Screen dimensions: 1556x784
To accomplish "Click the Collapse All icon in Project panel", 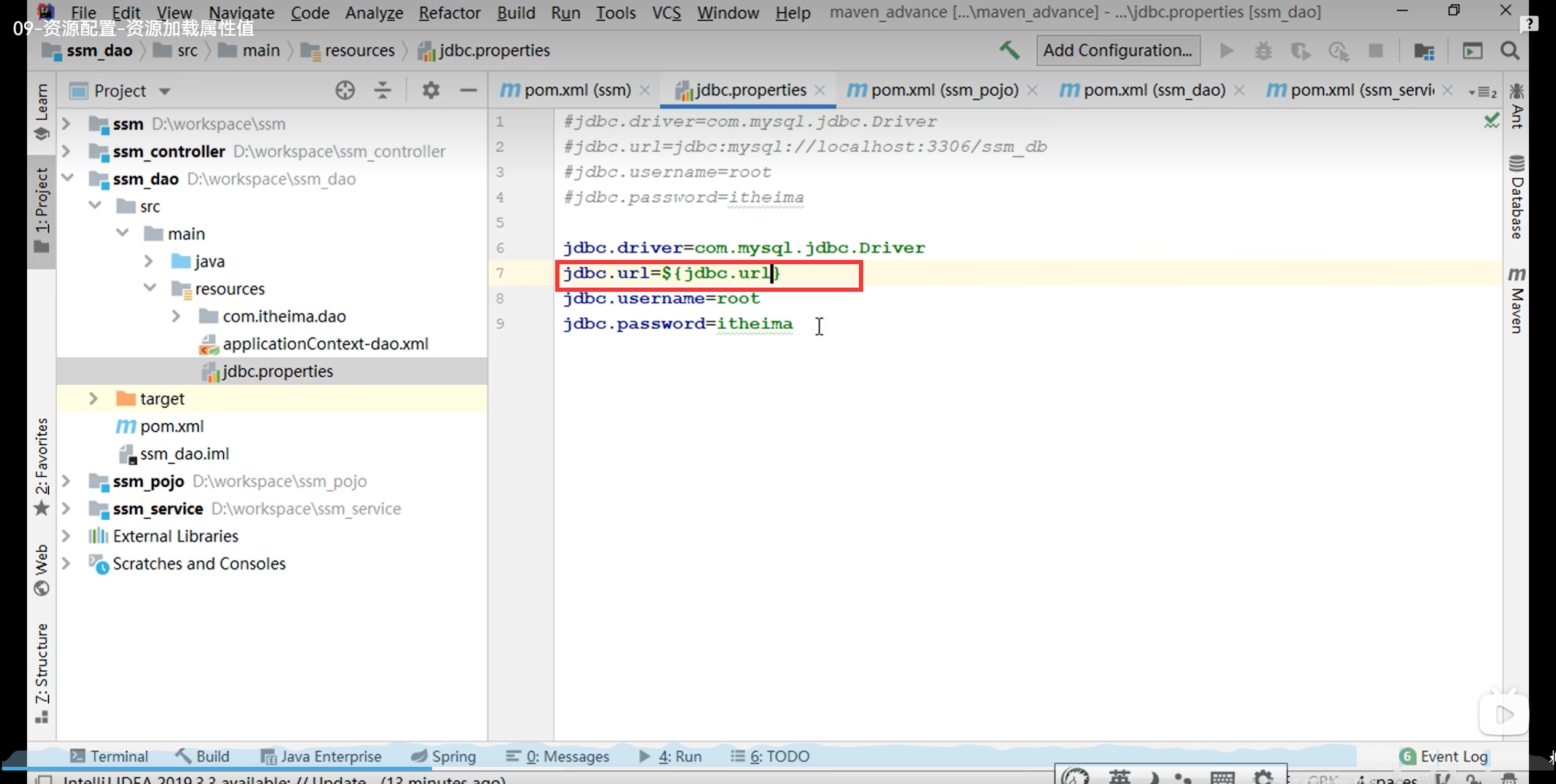I will point(382,91).
